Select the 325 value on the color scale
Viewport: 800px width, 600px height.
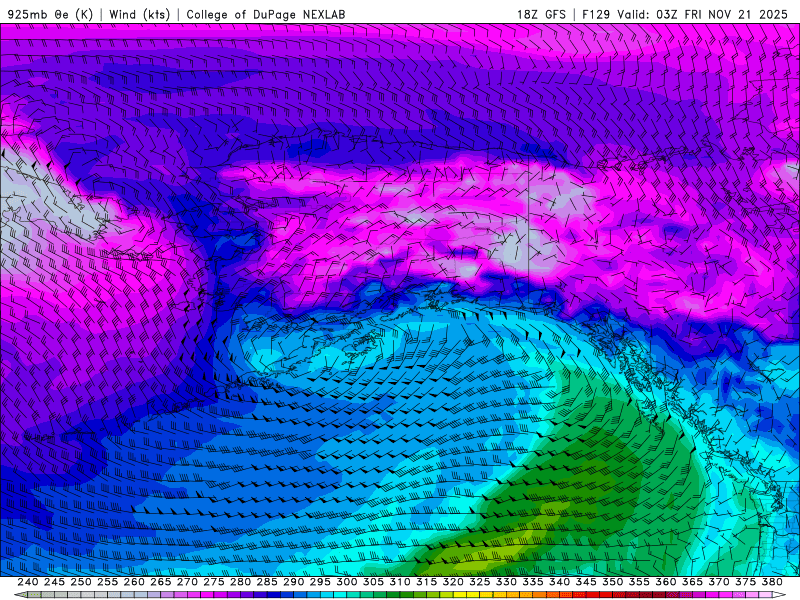click(x=479, y=582)
